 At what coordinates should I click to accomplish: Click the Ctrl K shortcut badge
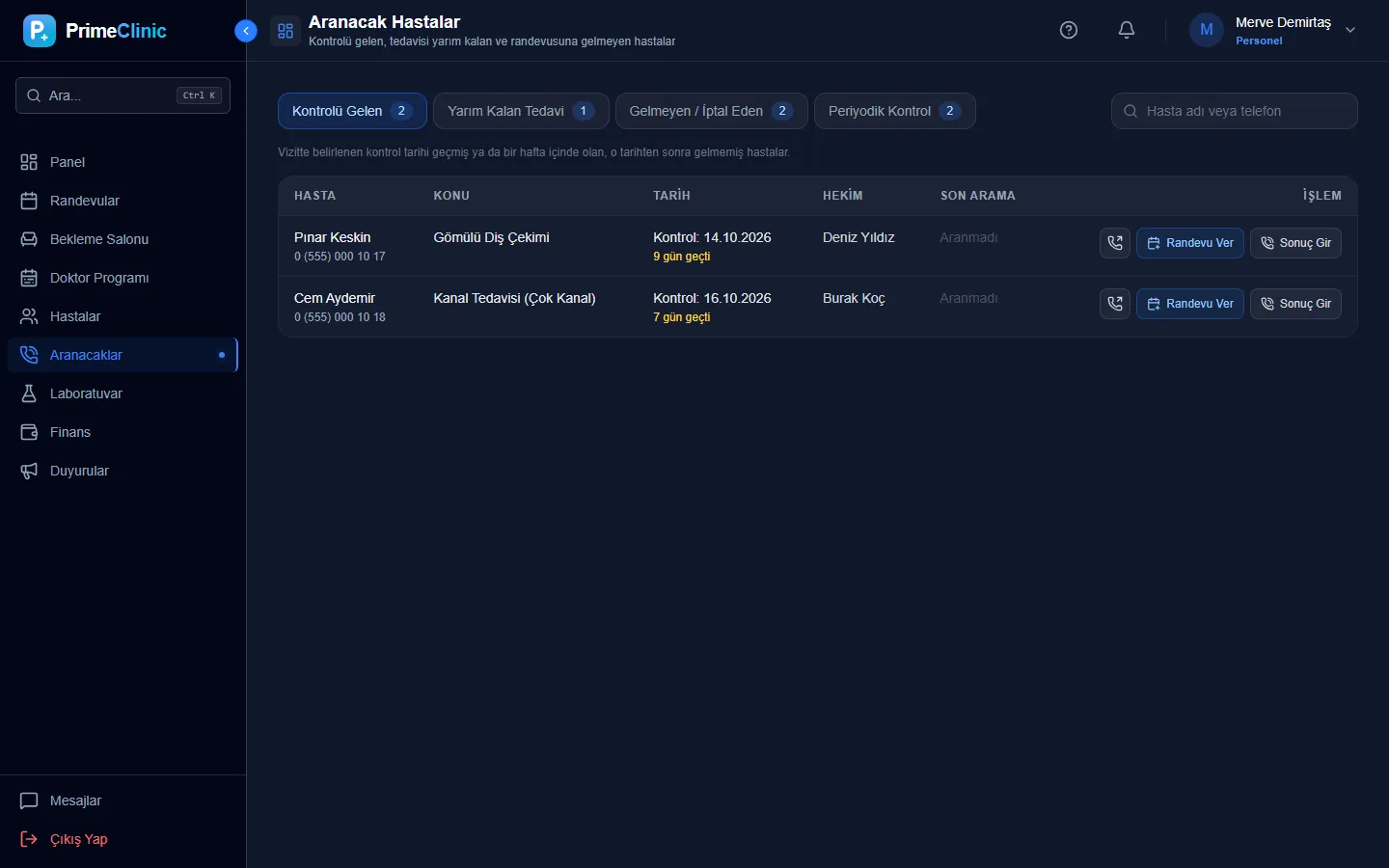coord(200,95)
